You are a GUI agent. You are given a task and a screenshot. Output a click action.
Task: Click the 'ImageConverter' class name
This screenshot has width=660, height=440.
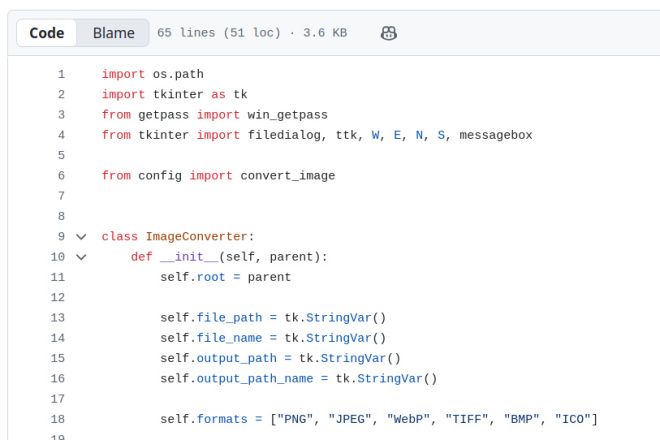(196, 237)
